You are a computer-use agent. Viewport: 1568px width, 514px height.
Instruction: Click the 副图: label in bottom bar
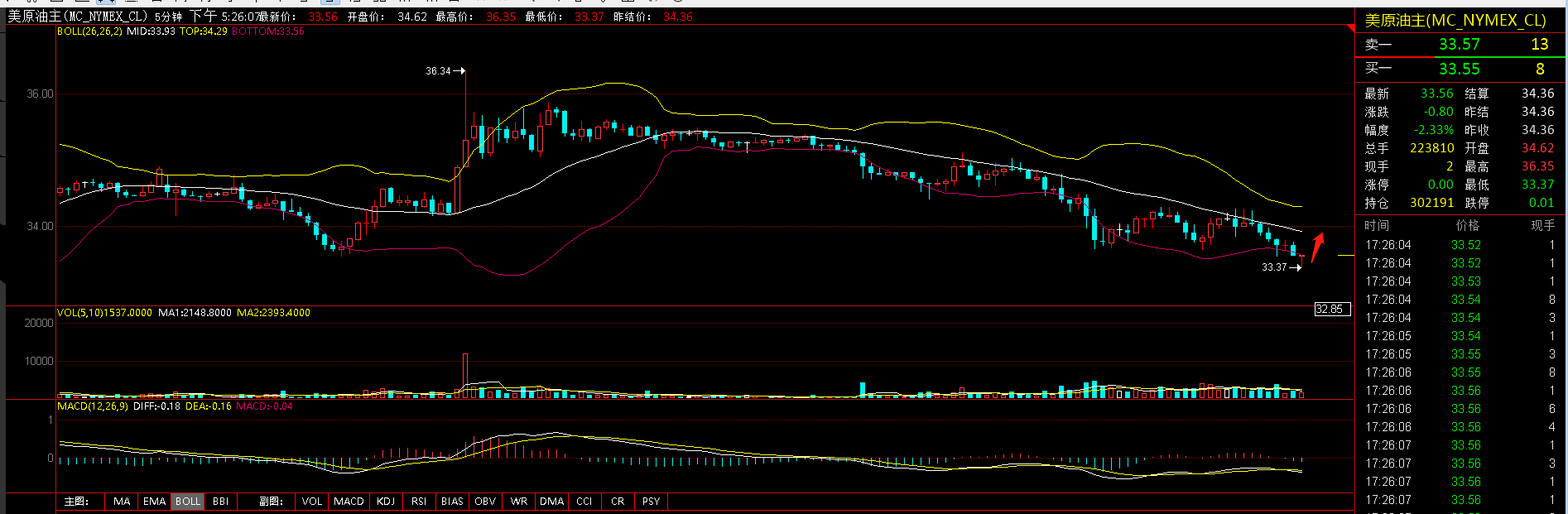(272, 502)
